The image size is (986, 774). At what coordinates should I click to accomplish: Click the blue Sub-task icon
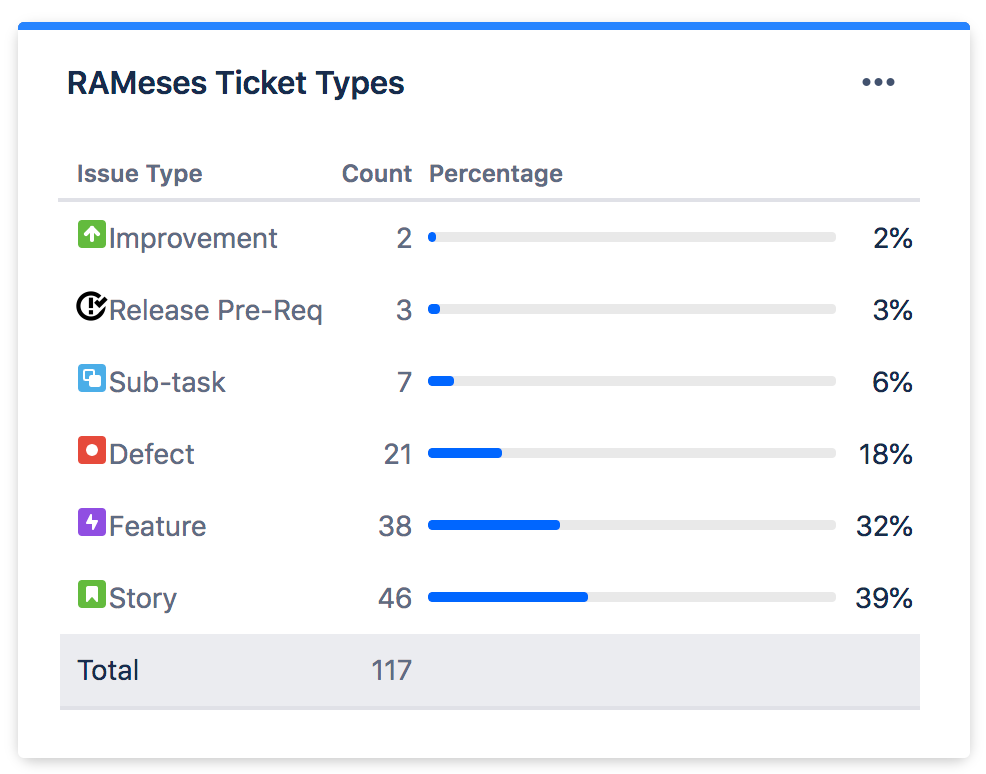[x=92, y=379]
